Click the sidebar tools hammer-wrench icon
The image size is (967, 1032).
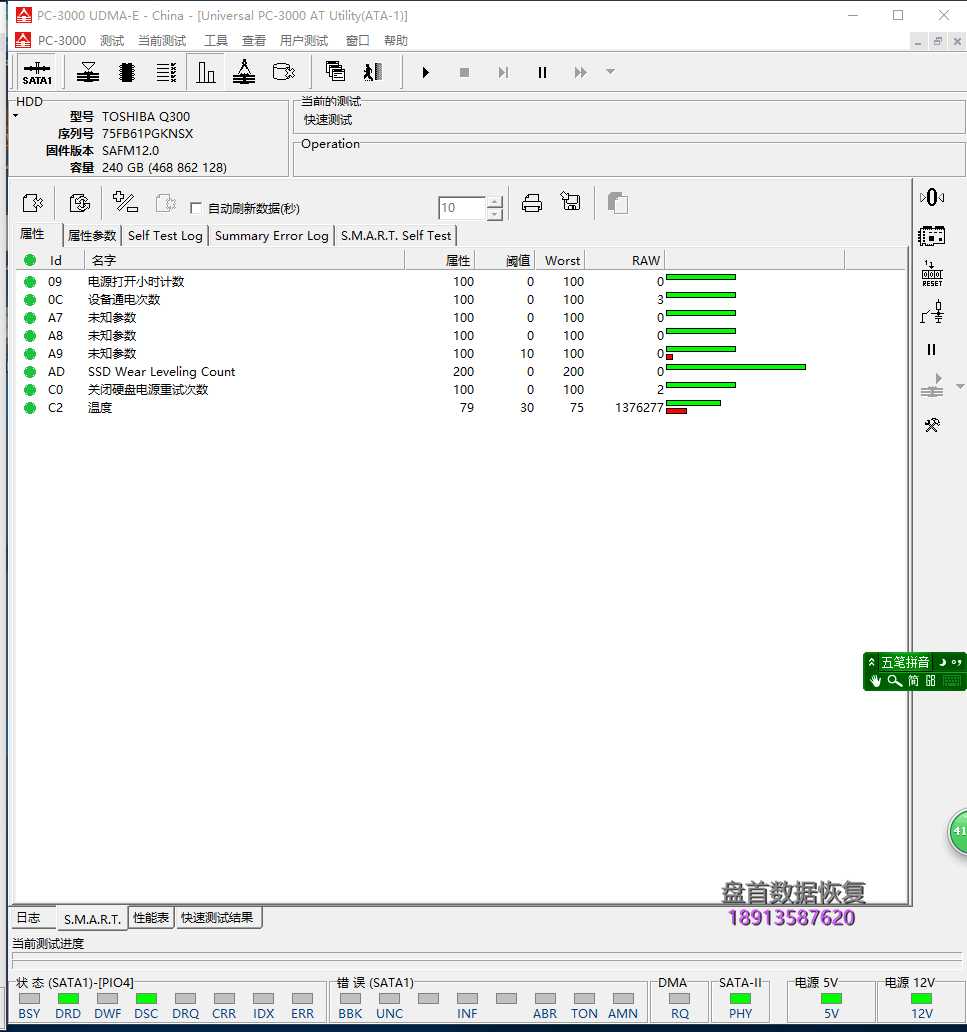click(931, 425)
